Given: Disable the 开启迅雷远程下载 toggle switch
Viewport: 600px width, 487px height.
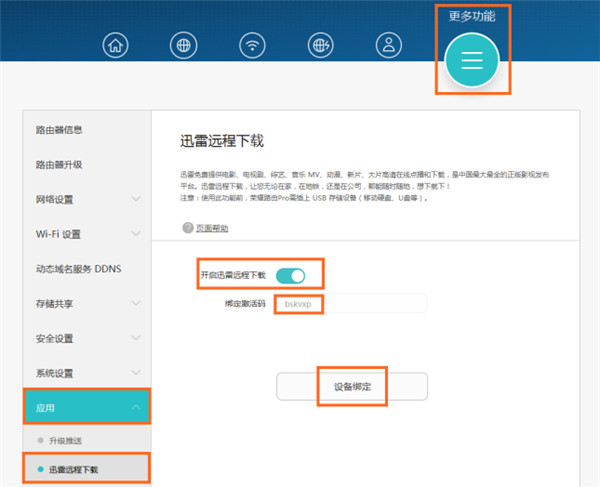Looking at the screenshot, I should point(290,275).
